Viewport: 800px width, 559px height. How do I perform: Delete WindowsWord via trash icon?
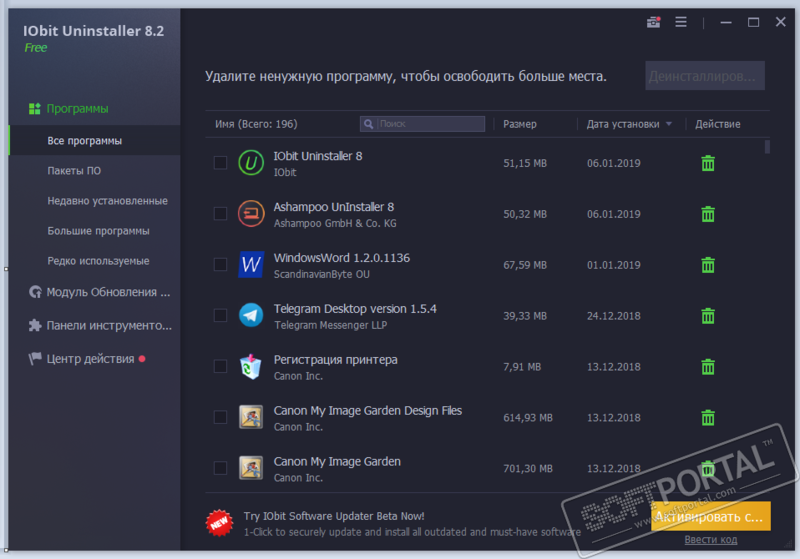point(708,265)
